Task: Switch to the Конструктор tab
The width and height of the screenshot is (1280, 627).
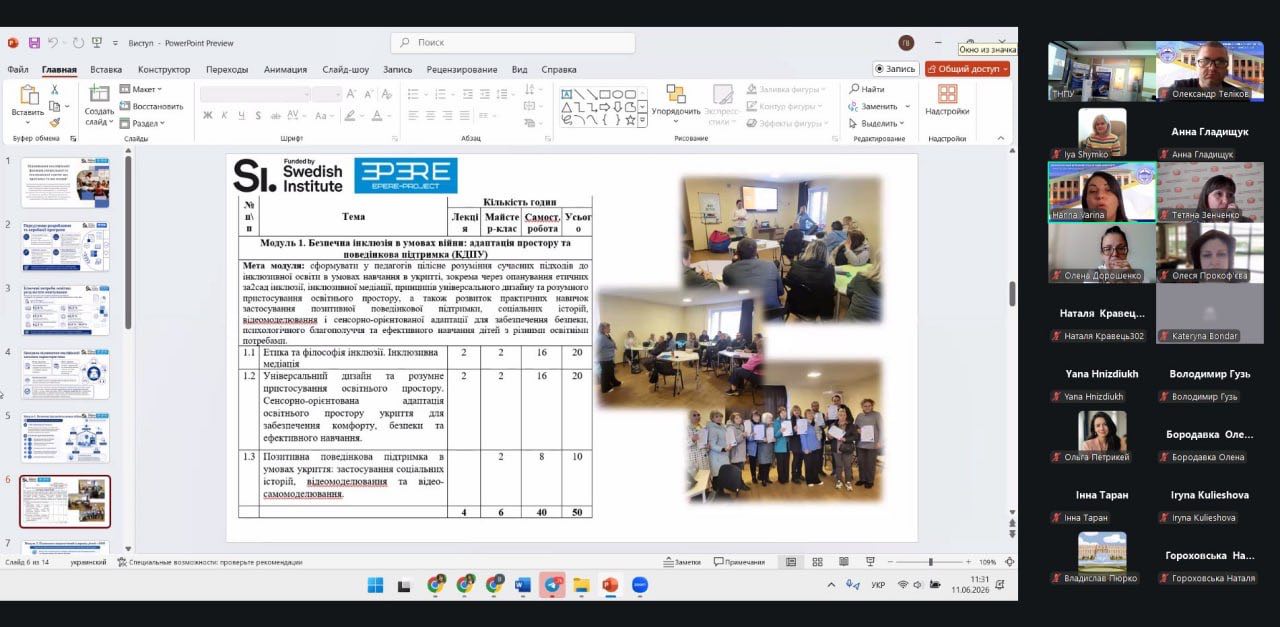Action: click(x=164, y=69)
